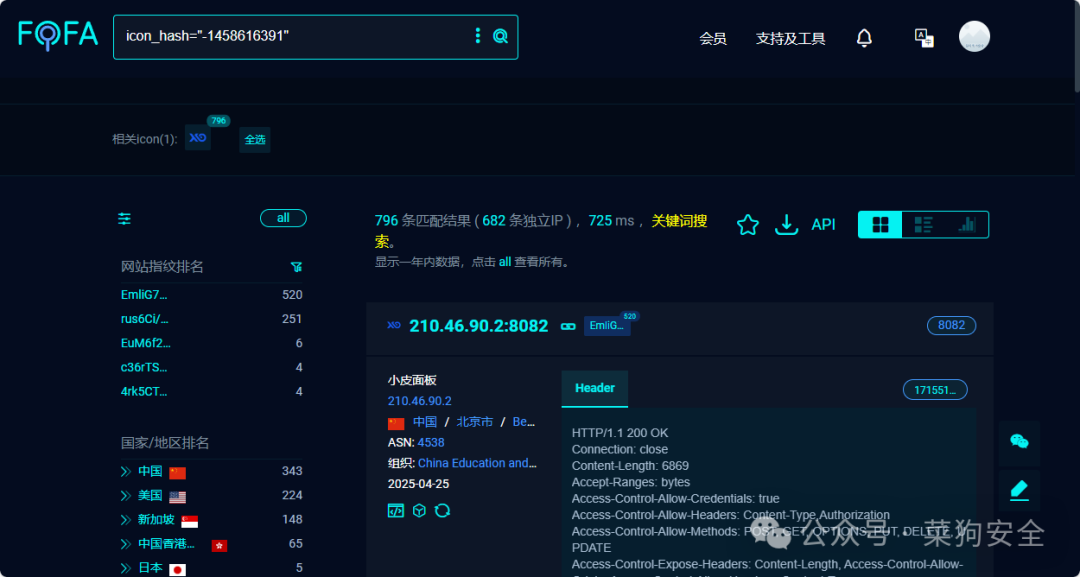Open the 会员 menu
This screenshot has width=1080, height=577.
click(x=713, y=39)
